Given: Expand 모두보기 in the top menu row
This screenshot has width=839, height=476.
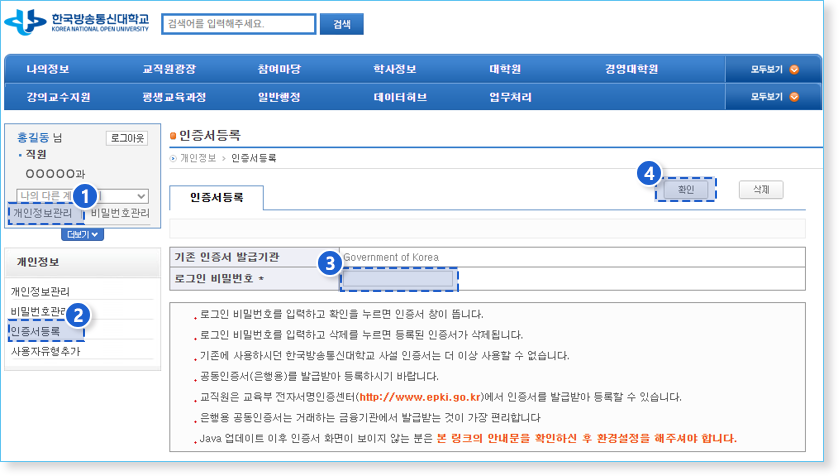Looking at the screenshot, I should coord(773,69).
